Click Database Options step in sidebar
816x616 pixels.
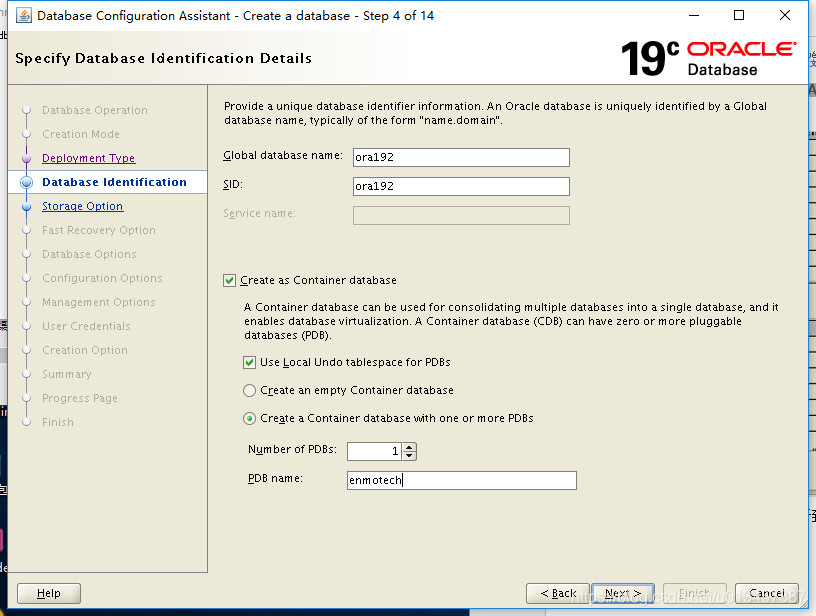point(89,254)
